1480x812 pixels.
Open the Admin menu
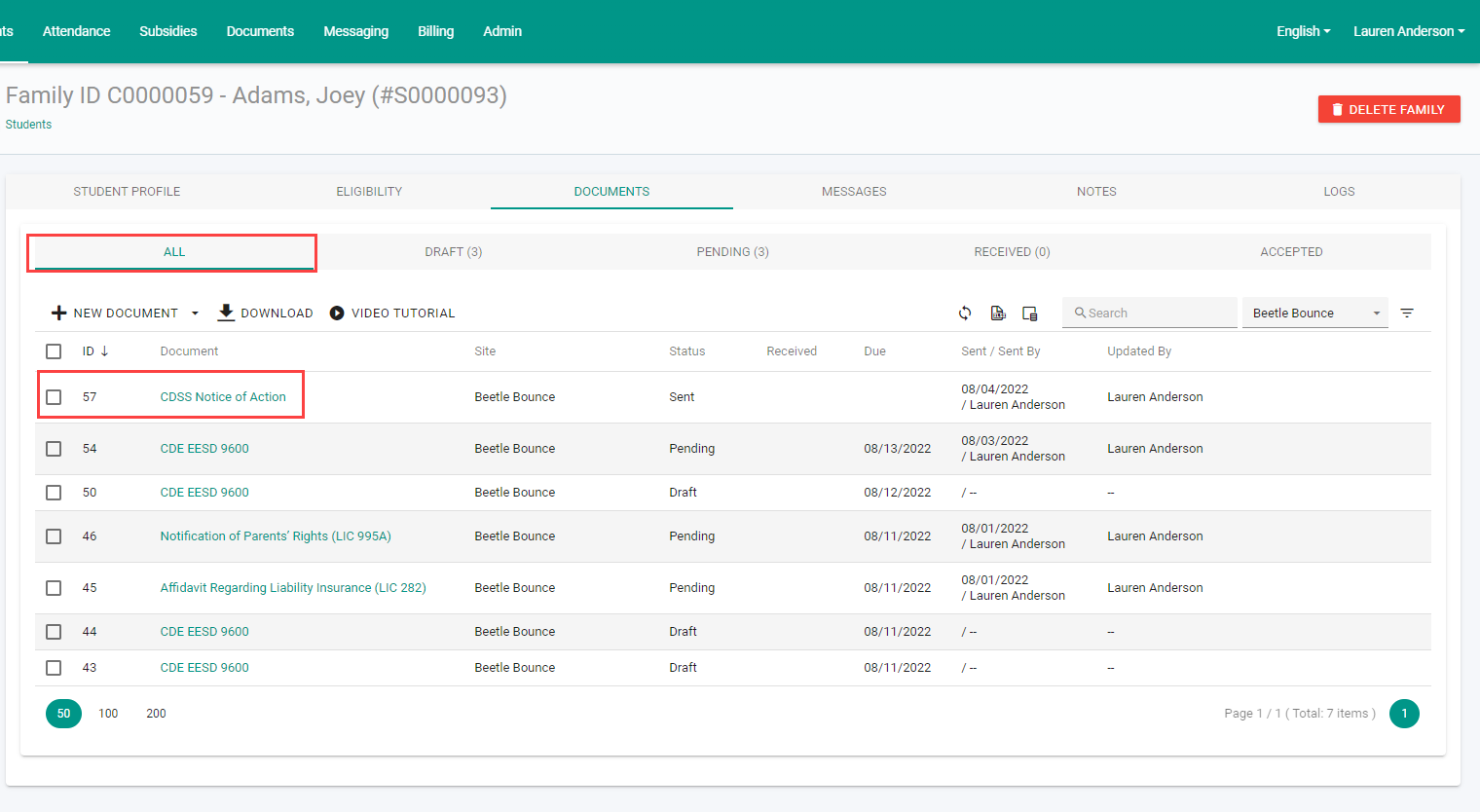click(502, 31)
